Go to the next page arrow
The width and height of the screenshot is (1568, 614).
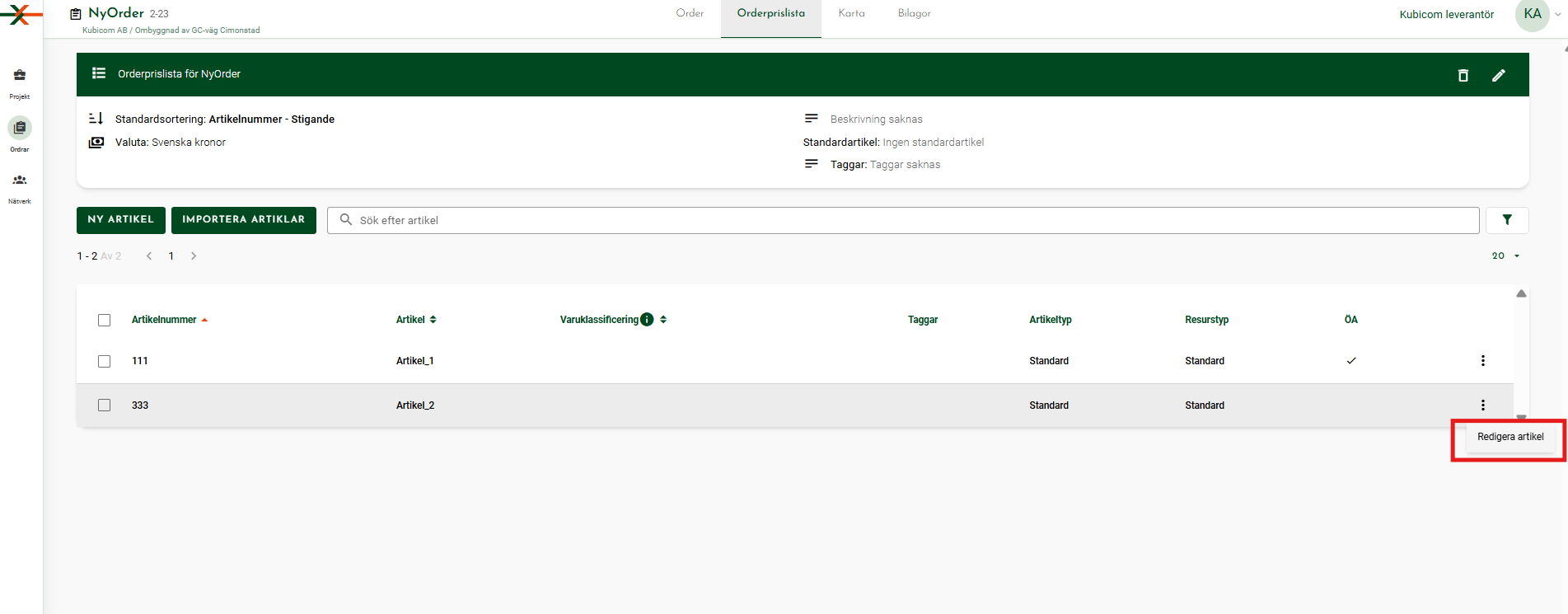(x=194, y=256)
